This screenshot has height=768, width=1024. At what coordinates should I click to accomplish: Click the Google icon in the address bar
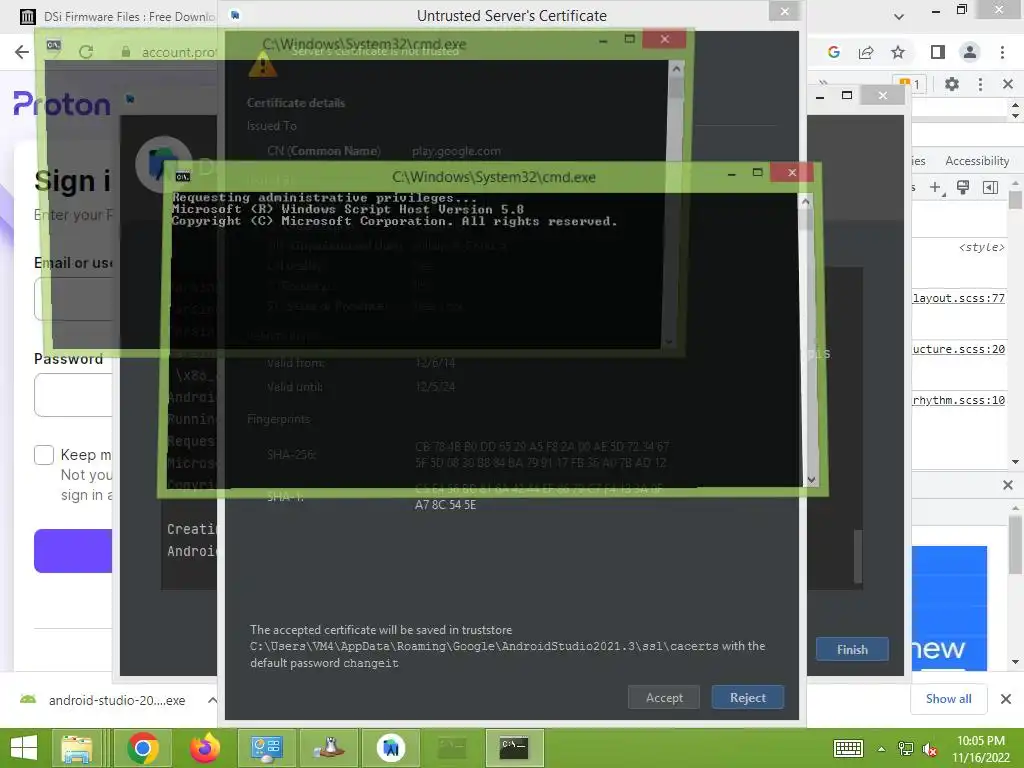pos(833,52)
